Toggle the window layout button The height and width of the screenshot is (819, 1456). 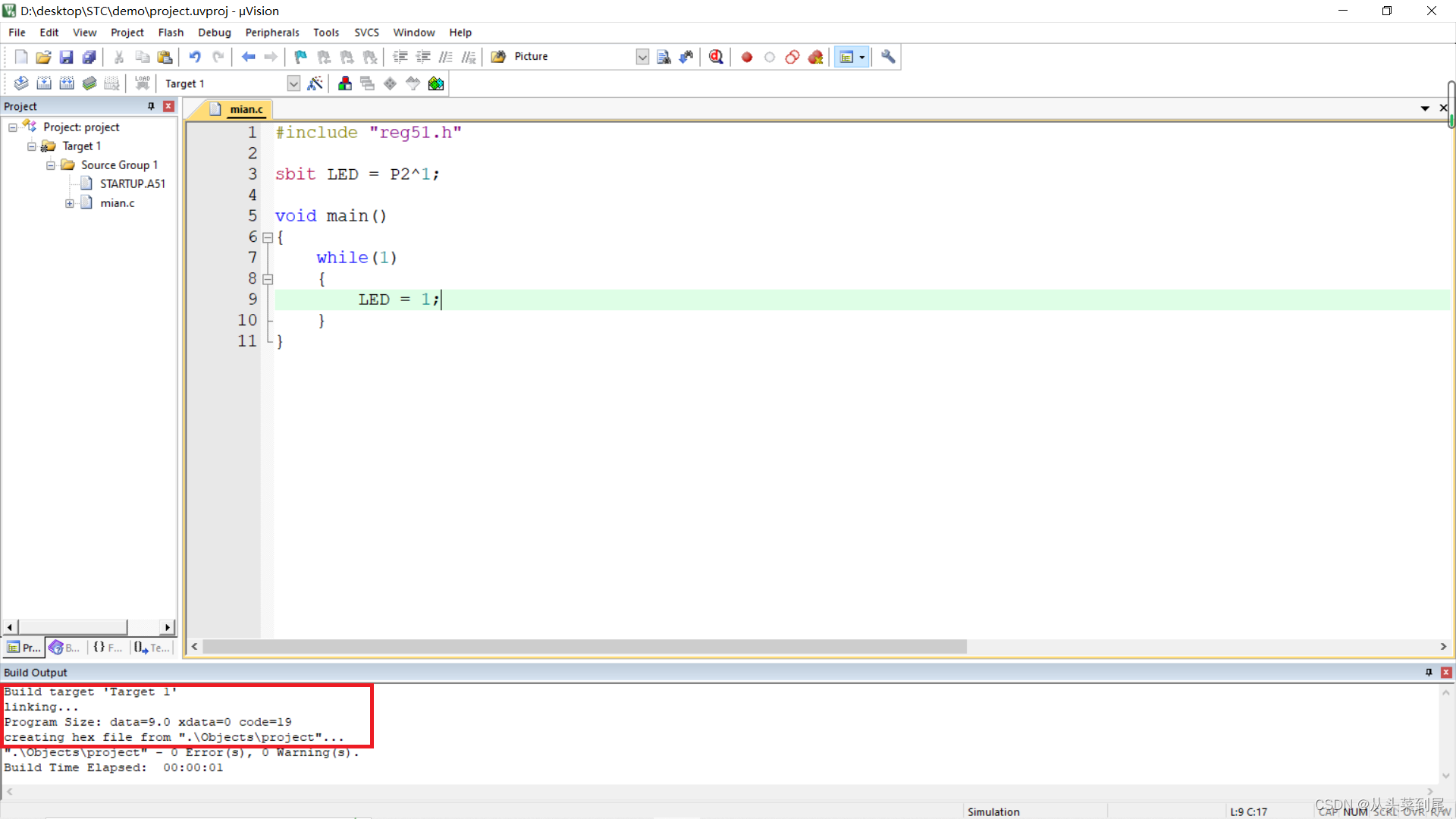(846, 57)
